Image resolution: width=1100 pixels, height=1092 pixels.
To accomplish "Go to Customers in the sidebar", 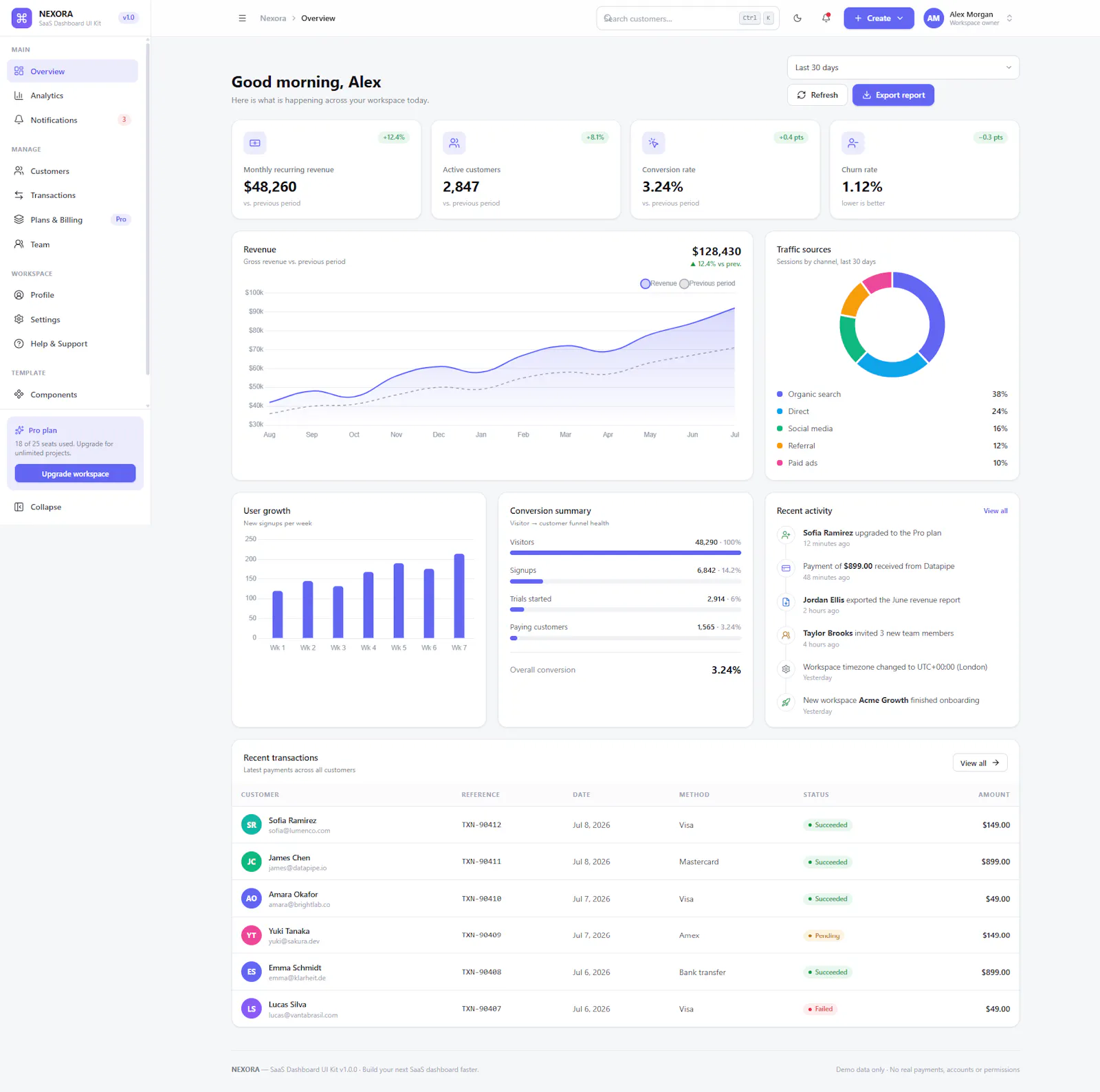I will [x=72, y=171].
